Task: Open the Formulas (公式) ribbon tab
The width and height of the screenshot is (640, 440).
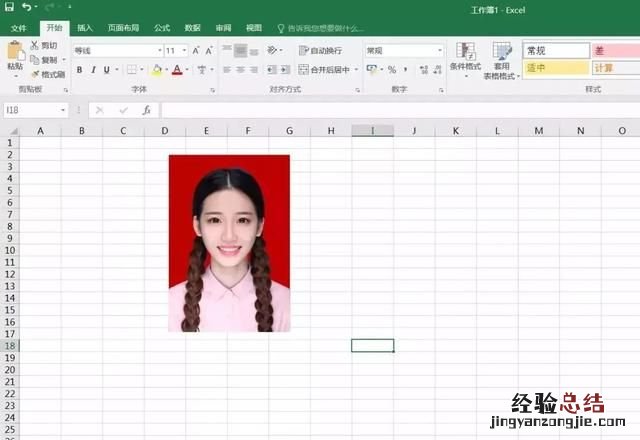Action: click(161, 28)
